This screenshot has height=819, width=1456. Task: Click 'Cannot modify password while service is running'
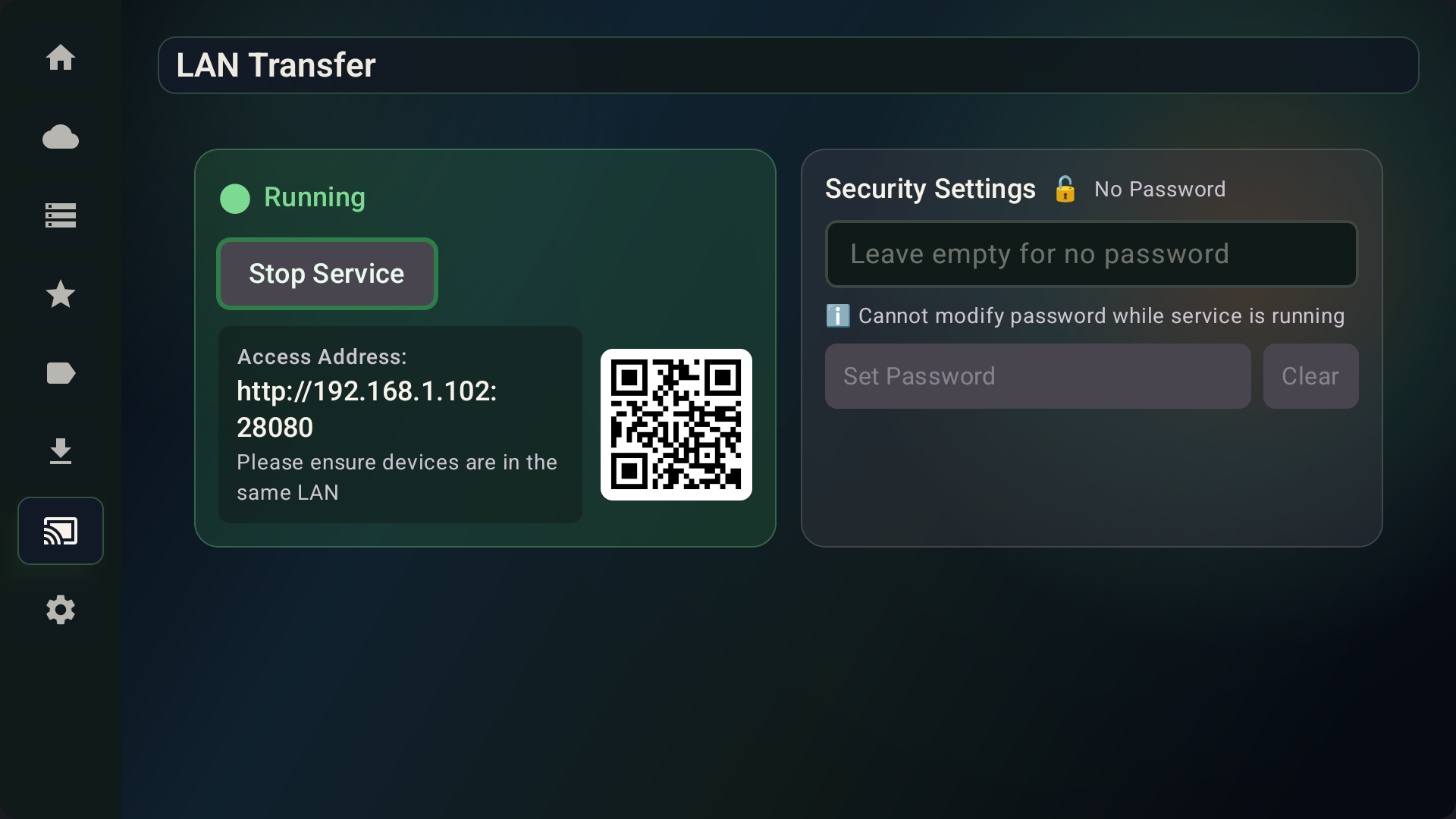tap(1101, 315)
